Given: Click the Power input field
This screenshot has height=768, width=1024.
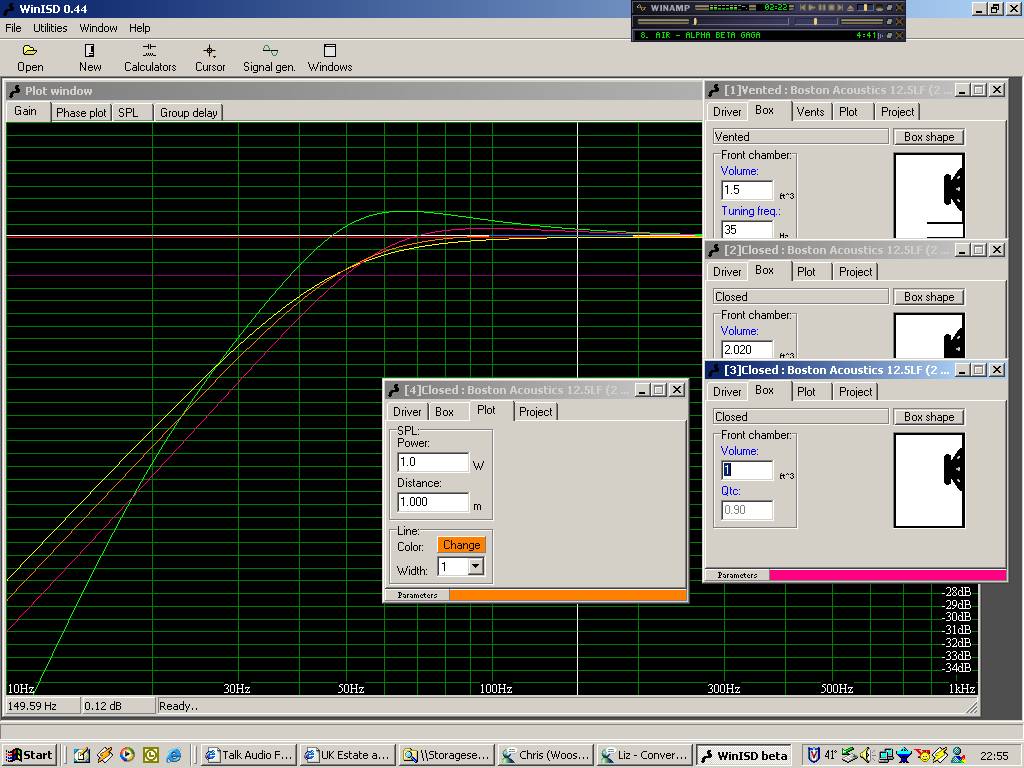Looking at the screenshot, I should [432, 462].
